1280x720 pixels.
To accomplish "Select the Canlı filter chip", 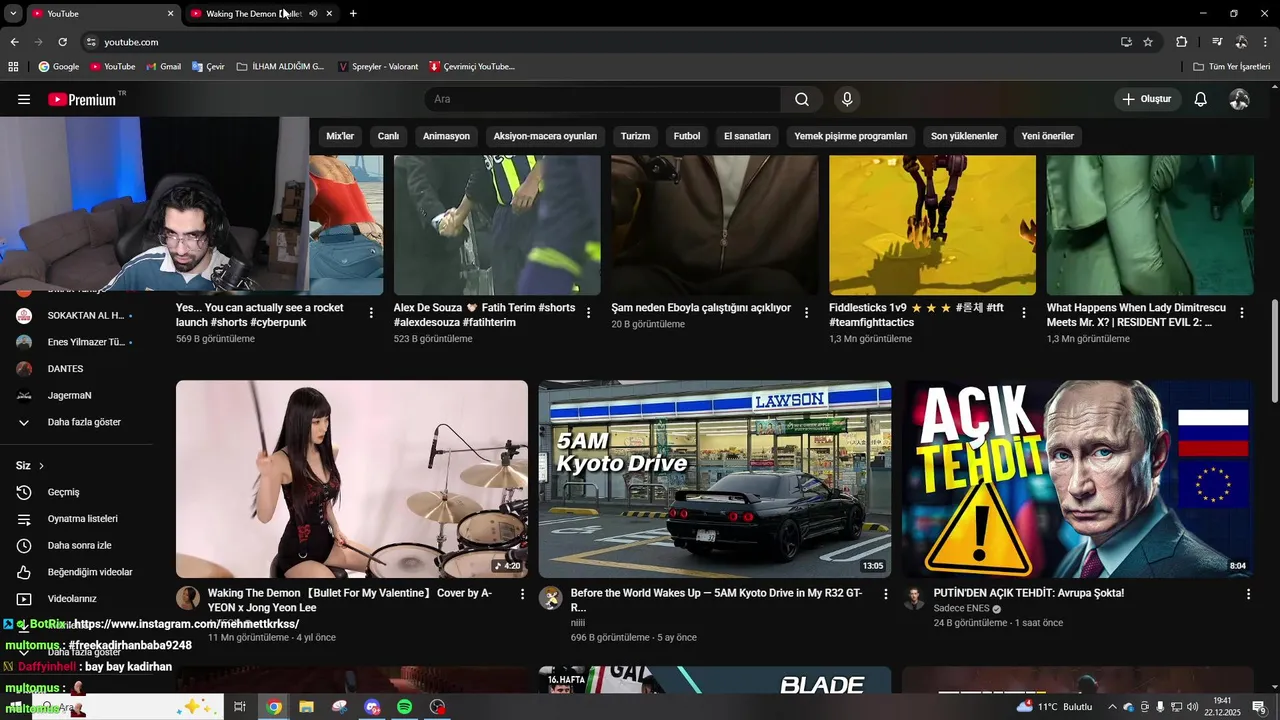I will [x=388, y=136].
